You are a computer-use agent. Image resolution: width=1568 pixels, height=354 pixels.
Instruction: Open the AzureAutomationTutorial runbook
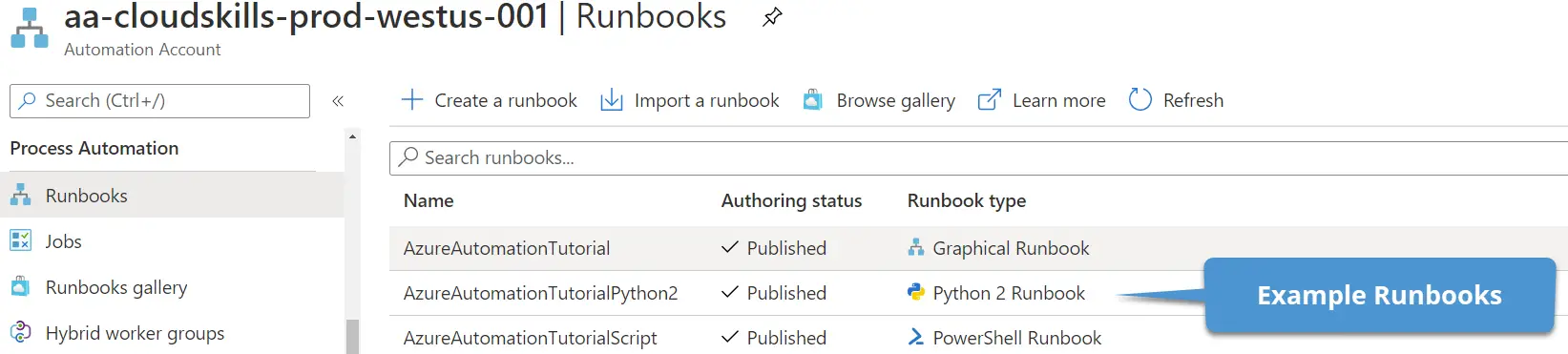coord(507,248)
